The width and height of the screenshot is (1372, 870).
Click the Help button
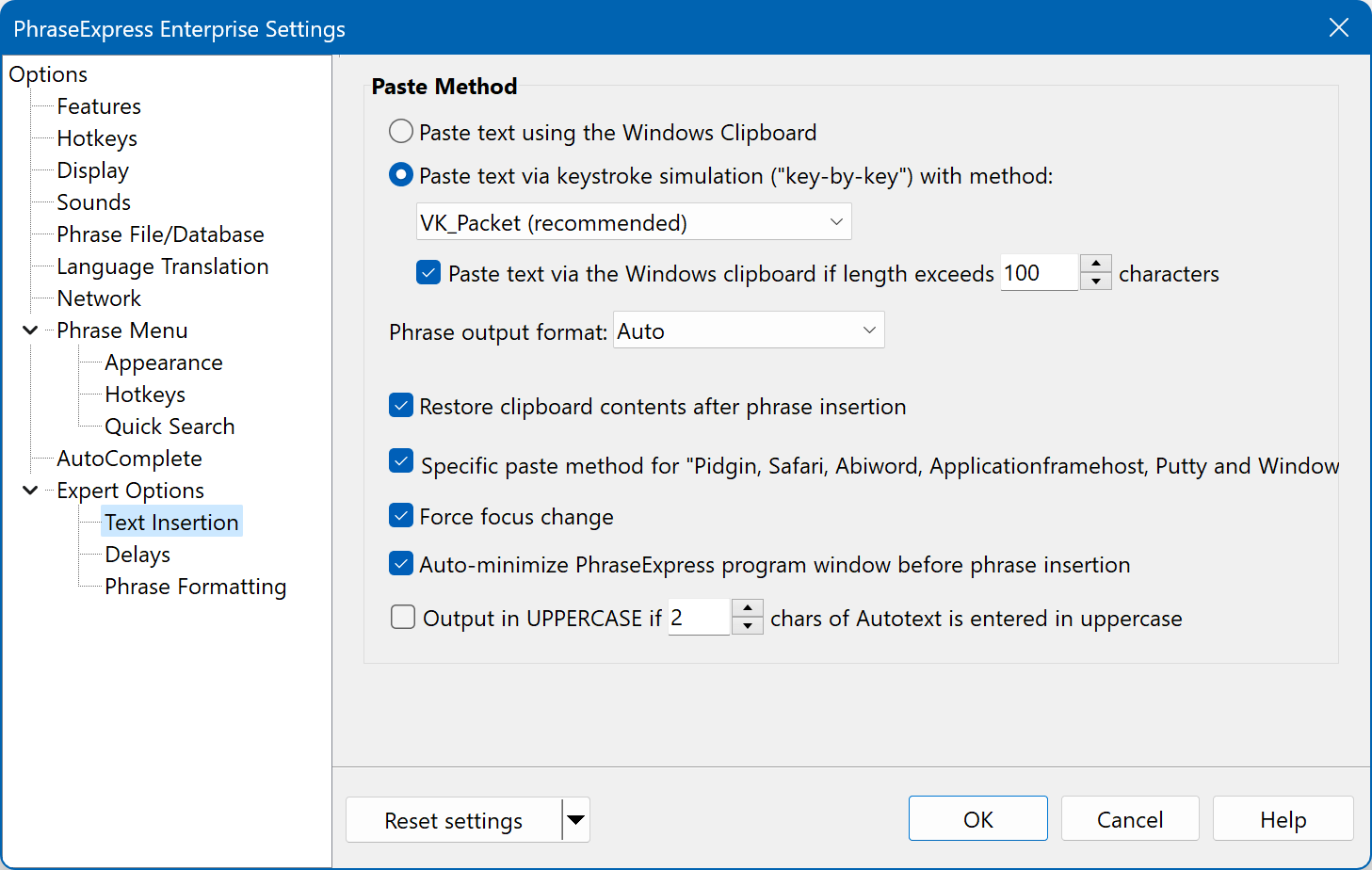coord(1283,819)
